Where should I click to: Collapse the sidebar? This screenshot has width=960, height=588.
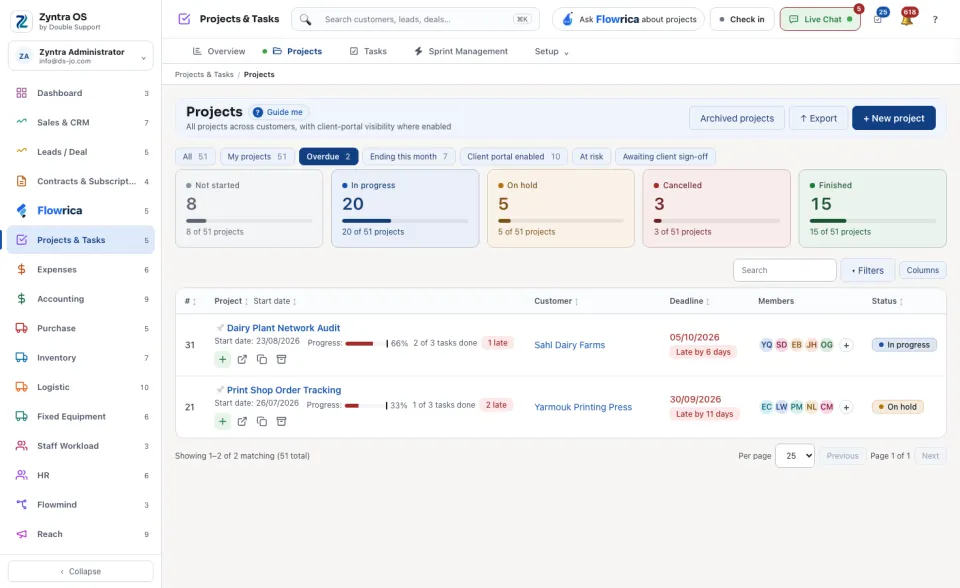click(x=81, y=571)
